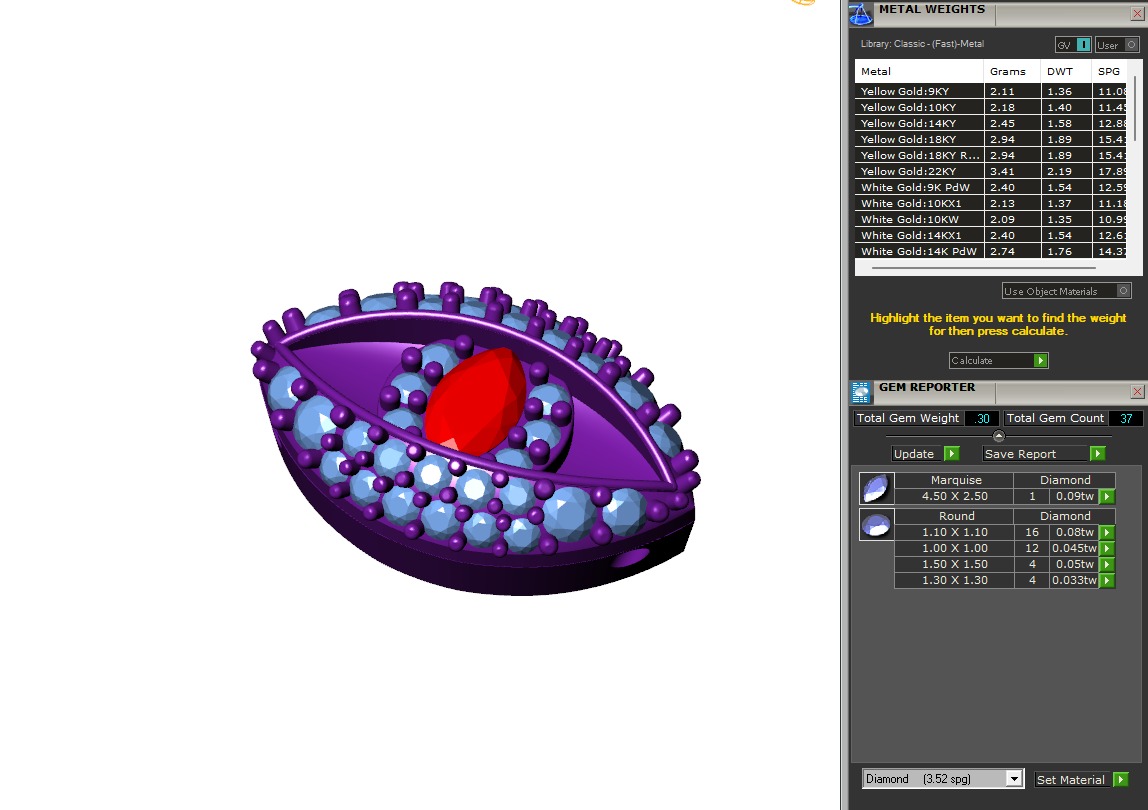Click green arrow next to Update
The image size is (1148, 810).
[x=952, y=453]
